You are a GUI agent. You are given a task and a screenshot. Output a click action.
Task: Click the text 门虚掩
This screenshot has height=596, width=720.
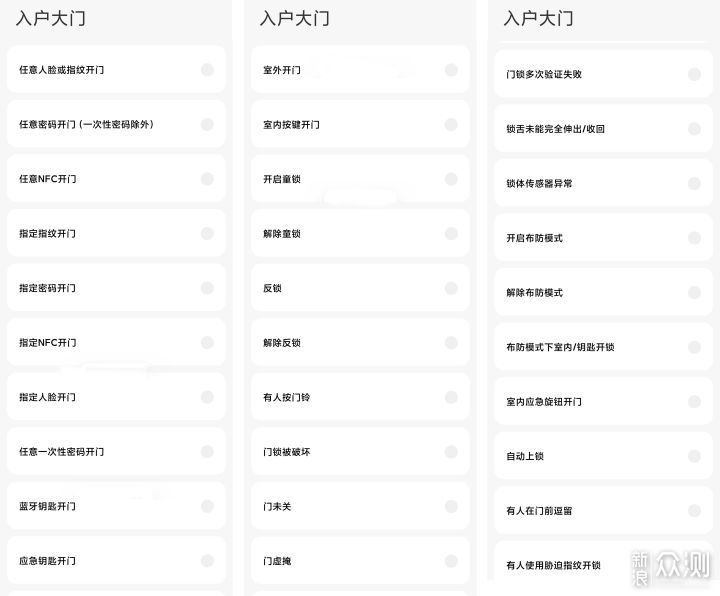coord(277,561)
